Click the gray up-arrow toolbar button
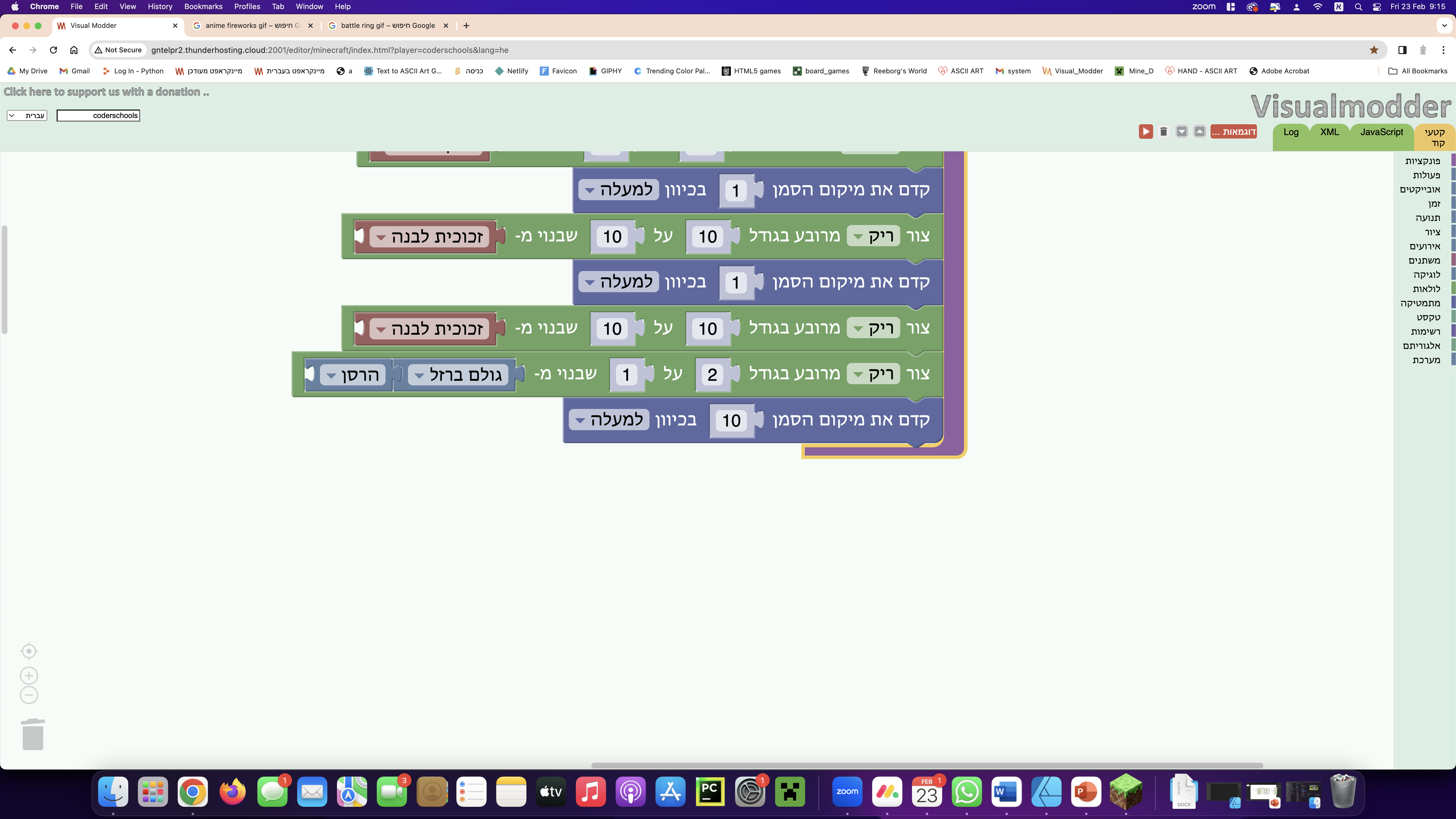 tap(1199, 132)
